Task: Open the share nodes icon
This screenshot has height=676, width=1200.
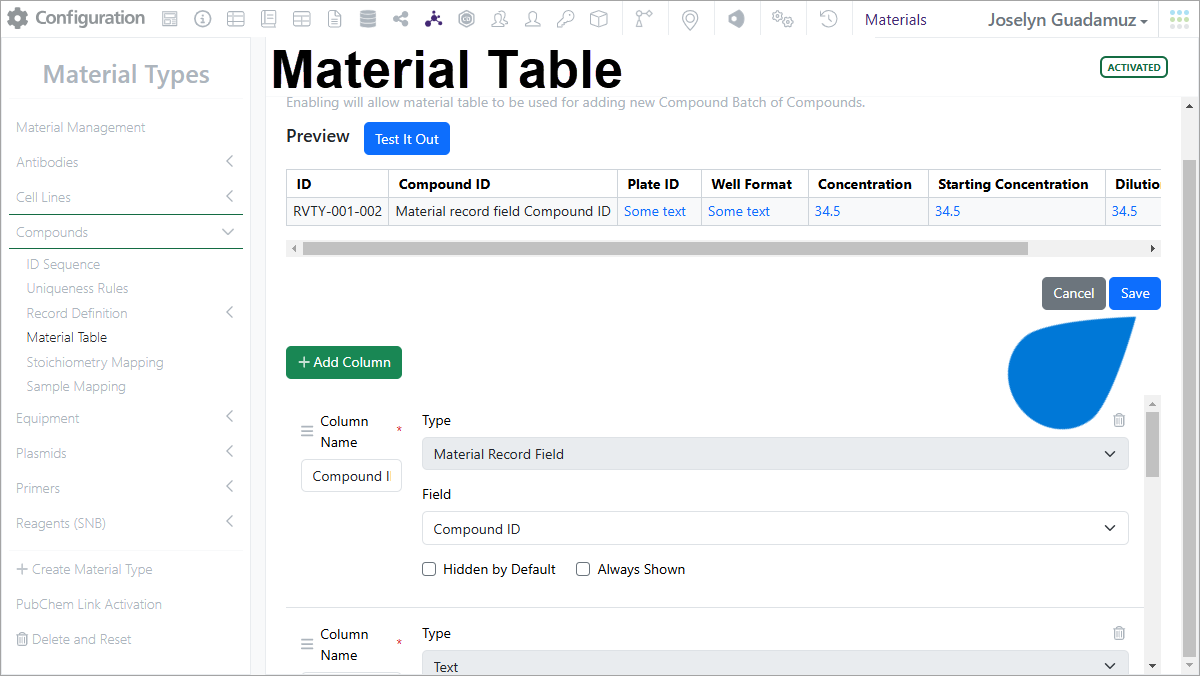Action: 401,19
